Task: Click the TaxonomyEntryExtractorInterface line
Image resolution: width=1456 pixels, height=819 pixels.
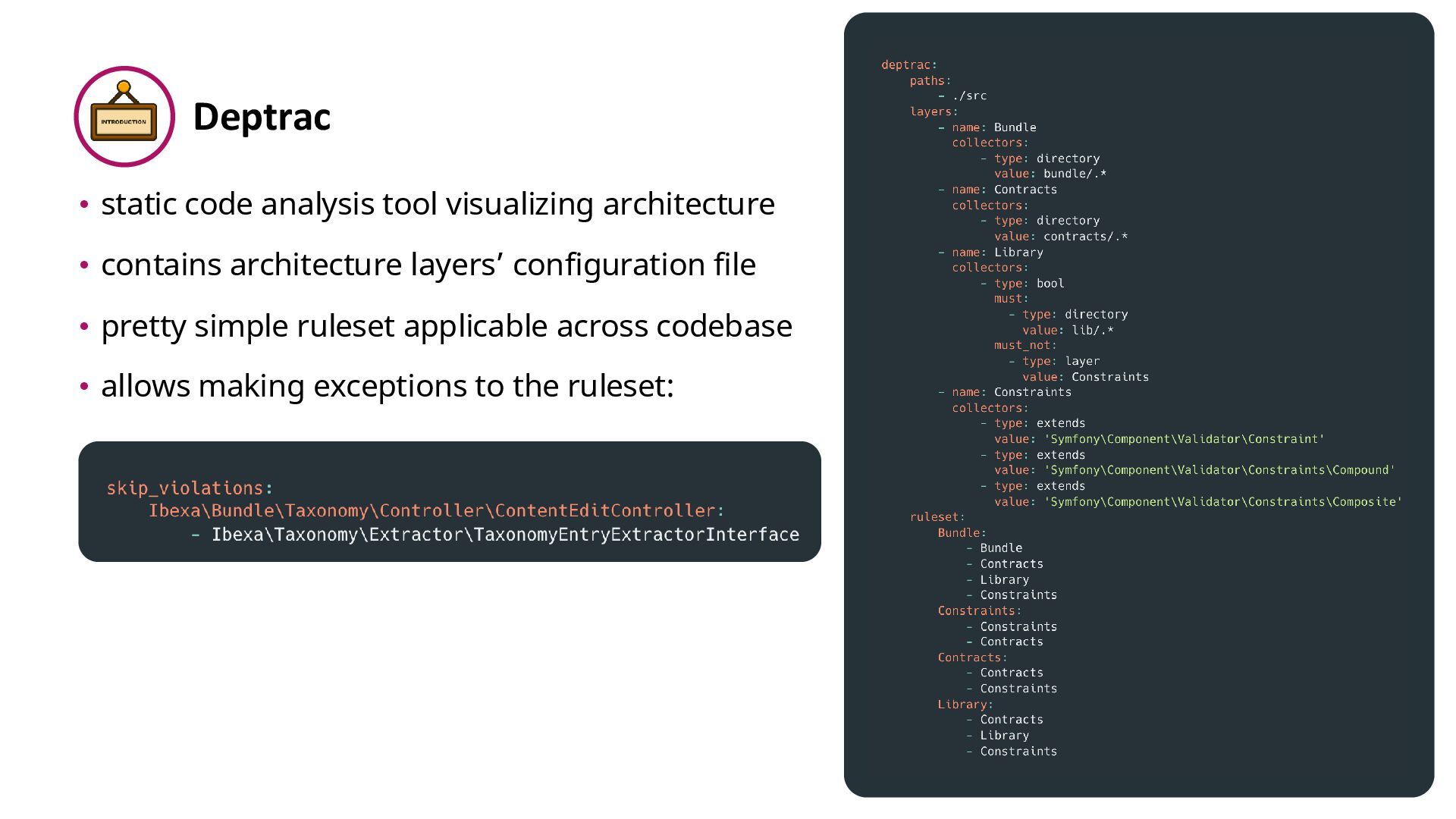Action: (x=504, y=535)
